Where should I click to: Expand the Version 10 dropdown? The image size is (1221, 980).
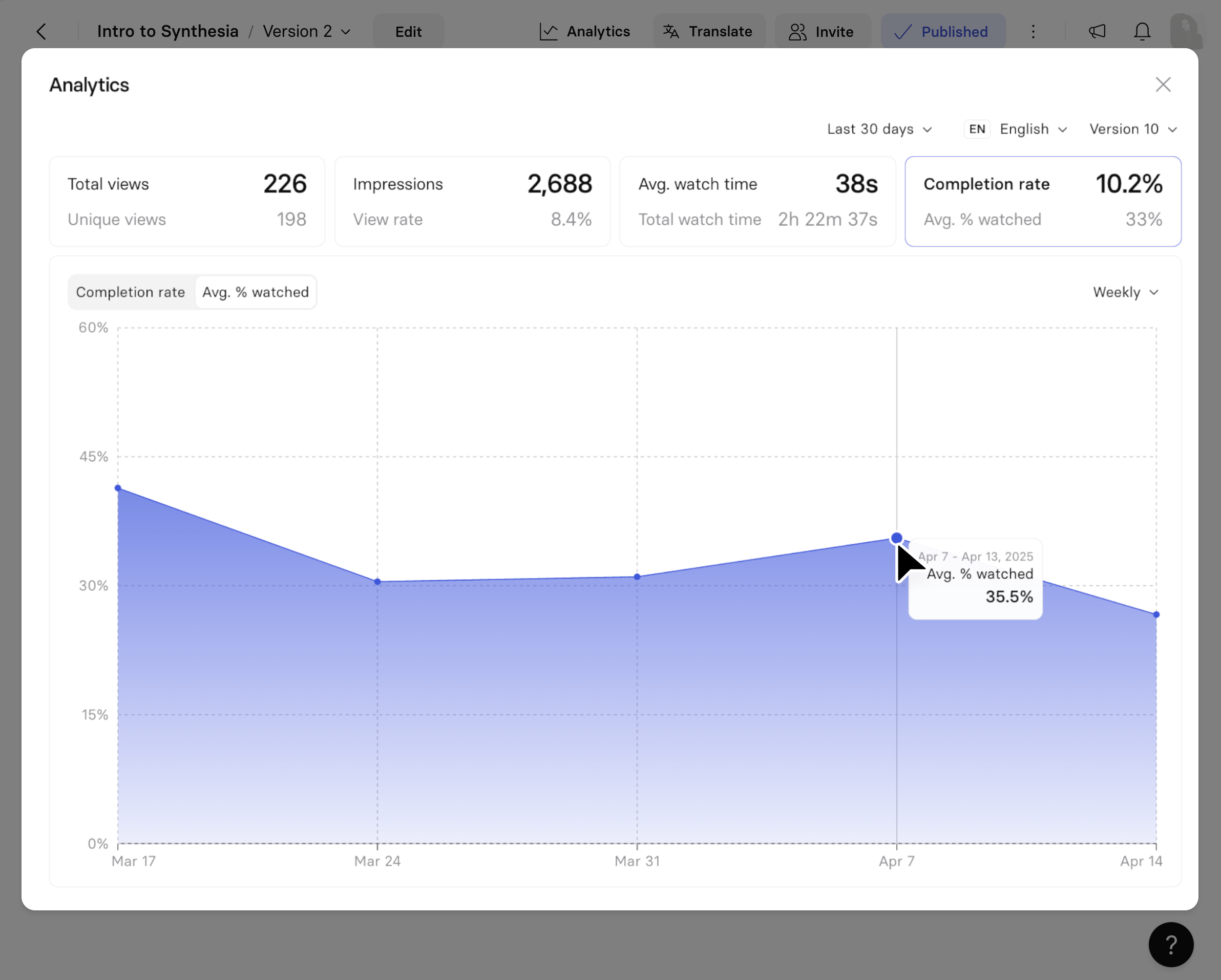coord(1133,129)
